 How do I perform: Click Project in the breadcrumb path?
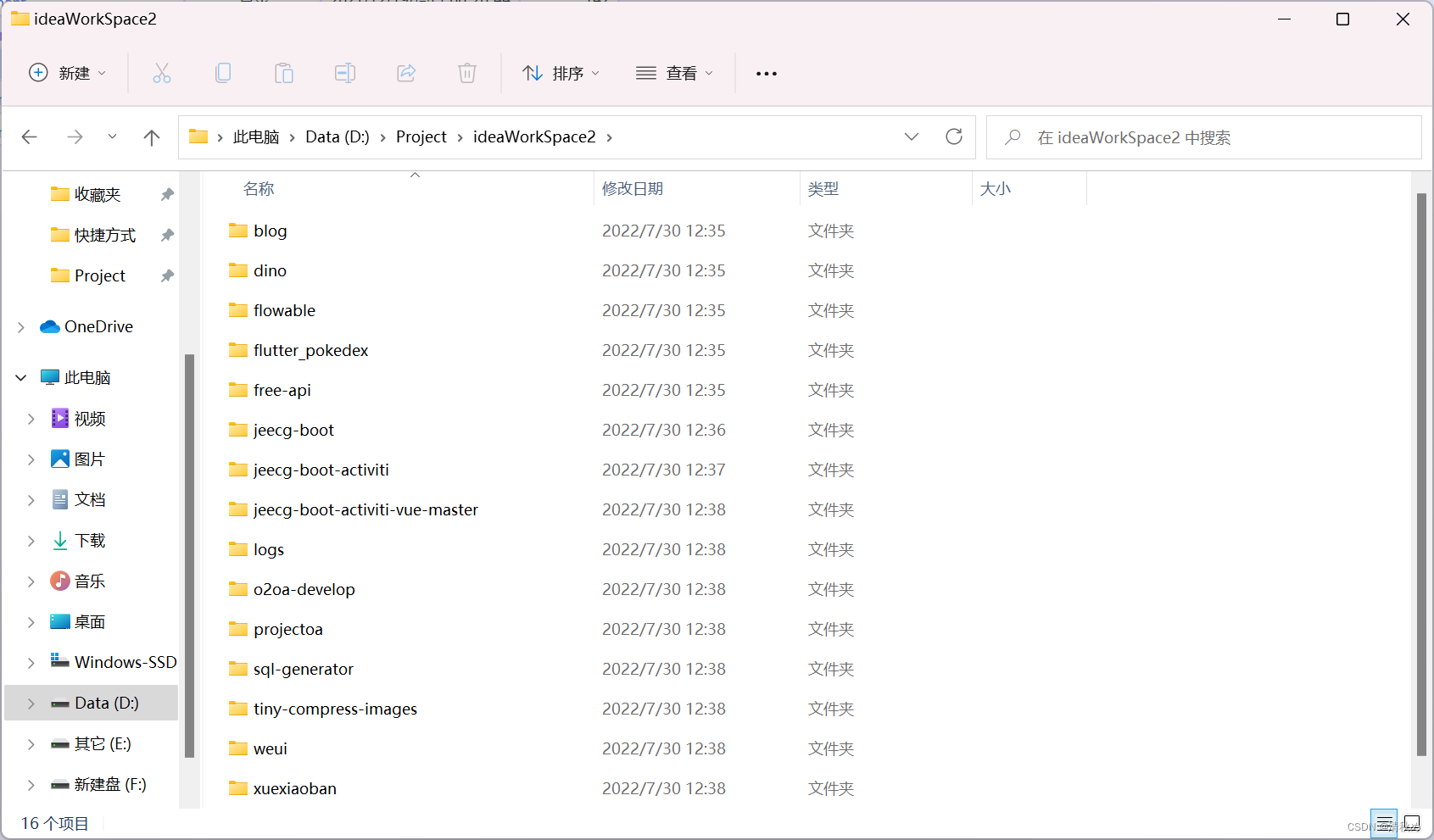(x=421, y=136)
